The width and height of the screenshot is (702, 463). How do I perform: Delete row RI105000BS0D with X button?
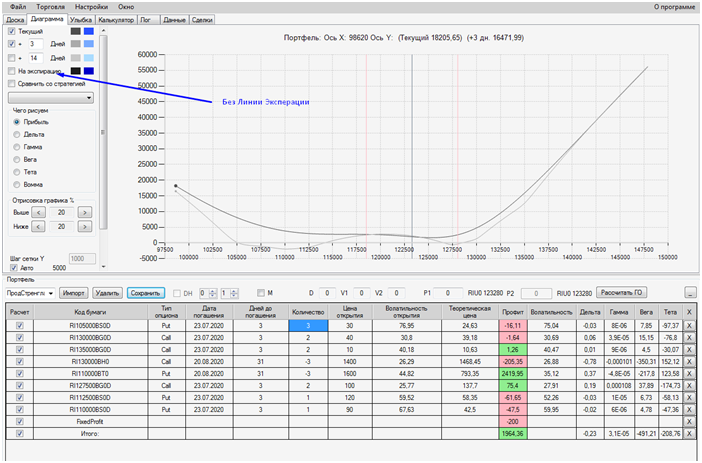689,326
